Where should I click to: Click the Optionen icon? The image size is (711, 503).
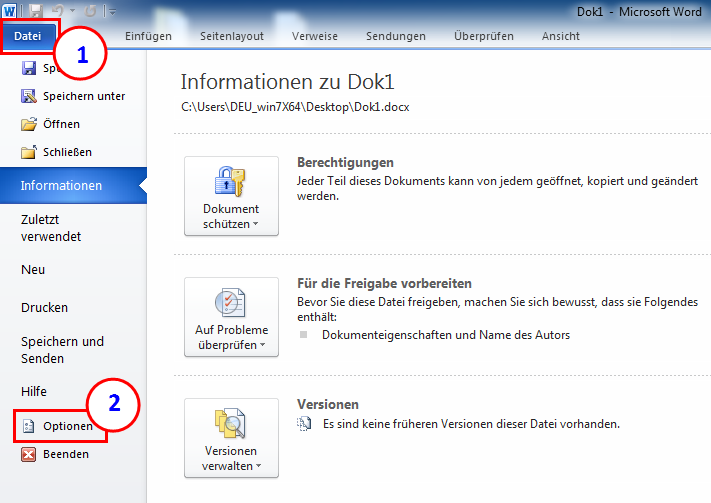pyautogui.click(x=29, y=426)
